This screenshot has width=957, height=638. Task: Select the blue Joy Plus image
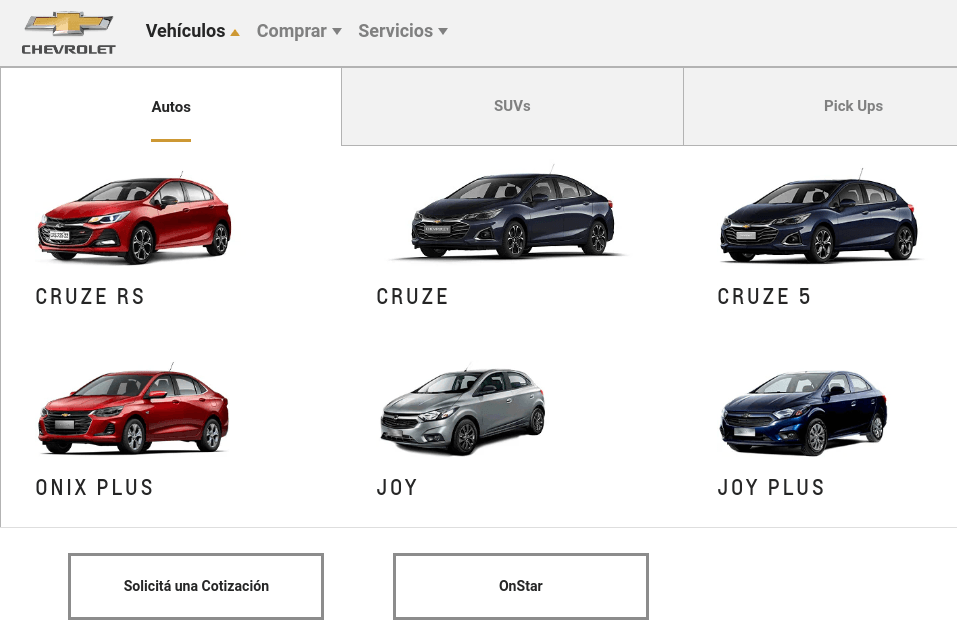803,411
